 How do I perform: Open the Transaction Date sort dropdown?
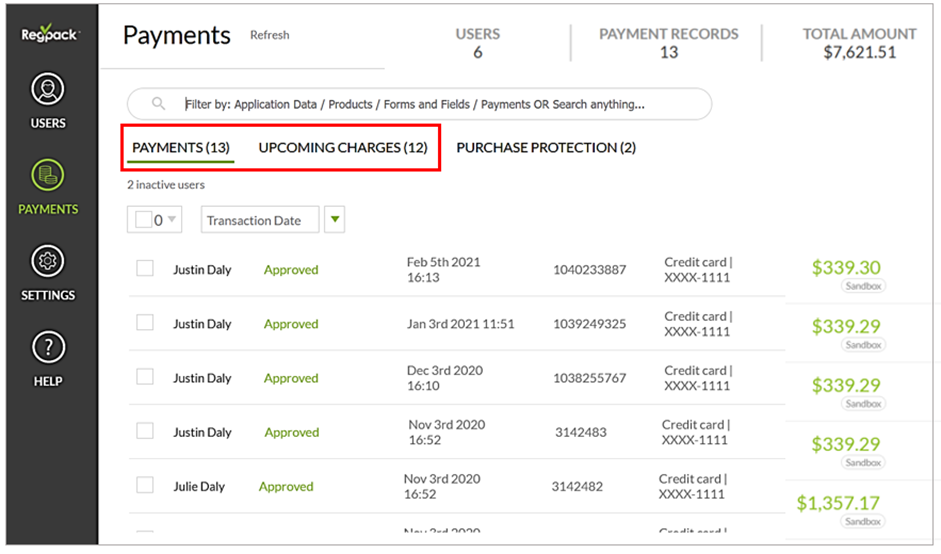pos(259,220)
